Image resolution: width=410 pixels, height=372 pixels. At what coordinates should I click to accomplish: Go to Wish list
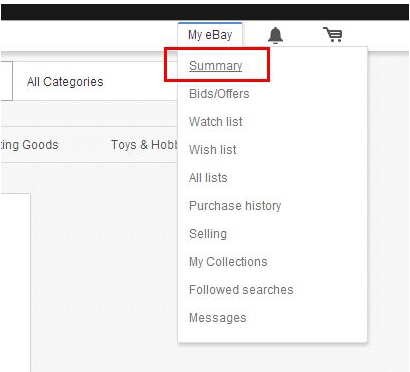[x=213, y=150]
